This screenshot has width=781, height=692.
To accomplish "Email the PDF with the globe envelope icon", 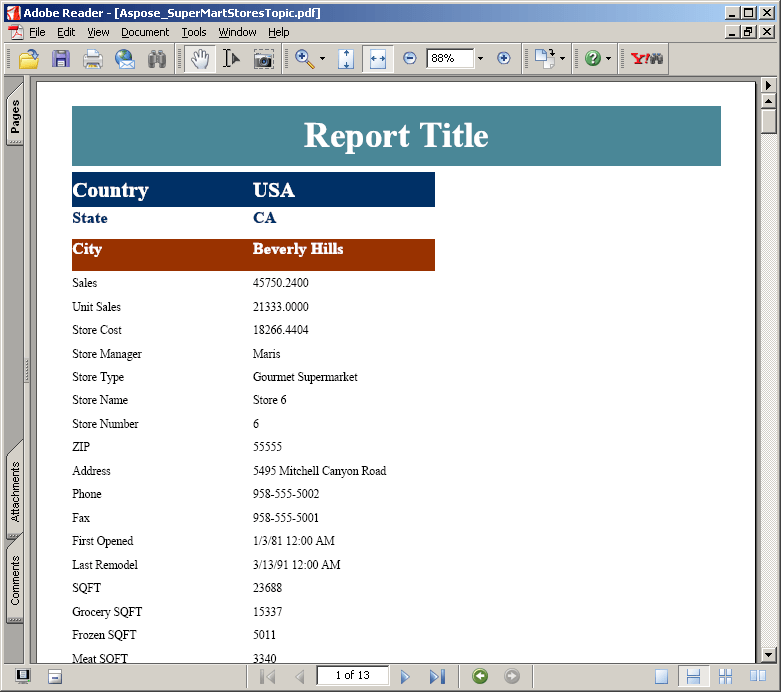I will (125, 59).
